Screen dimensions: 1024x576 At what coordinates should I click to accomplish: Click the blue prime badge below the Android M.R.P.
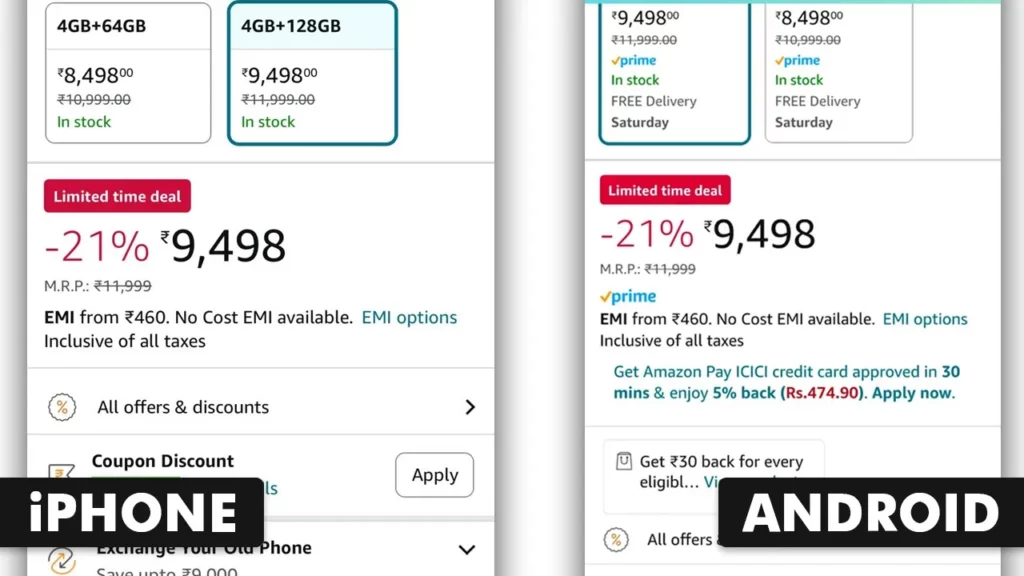click(627, 296)
